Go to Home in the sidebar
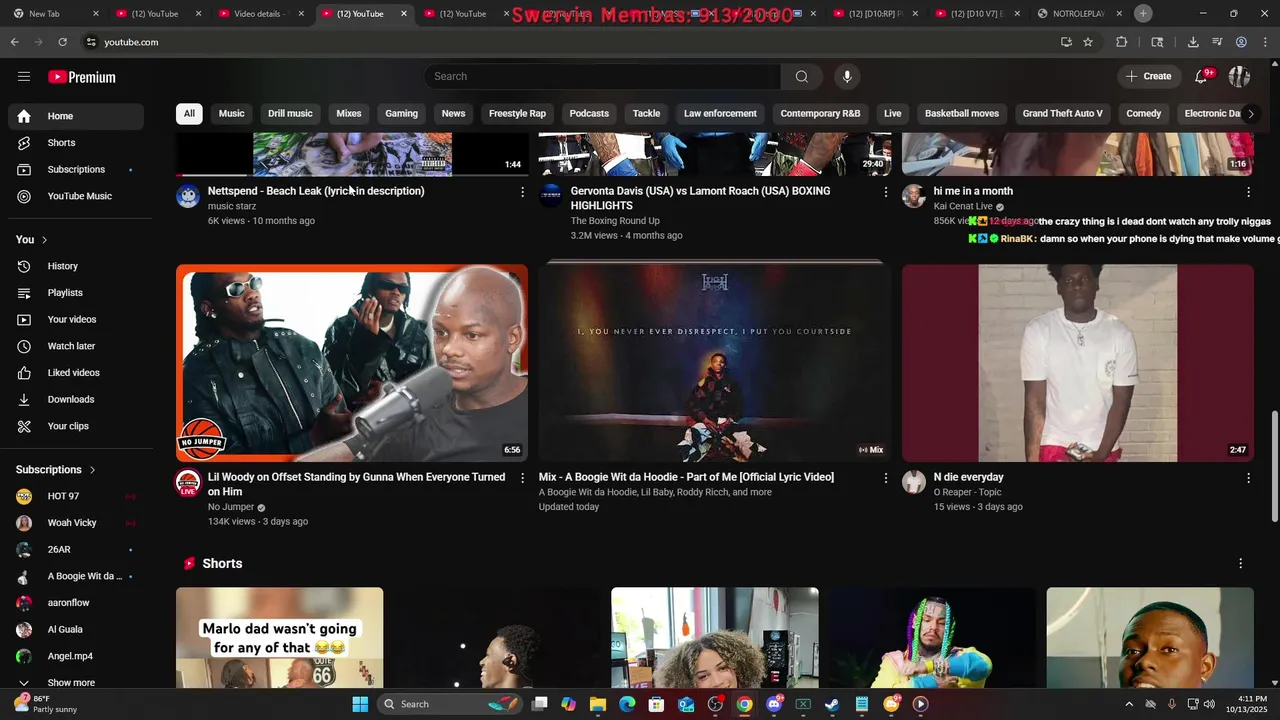This screenshot has width=1280, height=720. 76,116
